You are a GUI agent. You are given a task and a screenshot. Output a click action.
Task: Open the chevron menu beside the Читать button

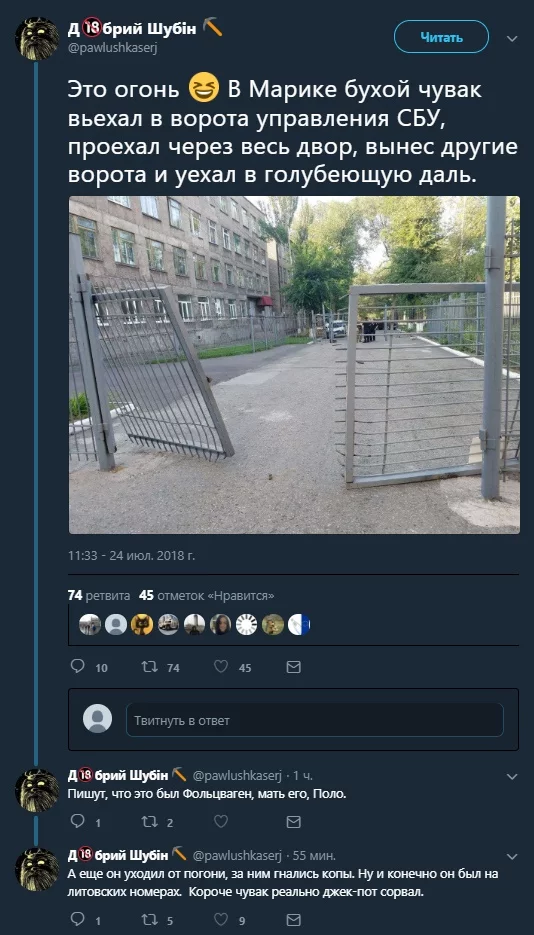(512, 38)
